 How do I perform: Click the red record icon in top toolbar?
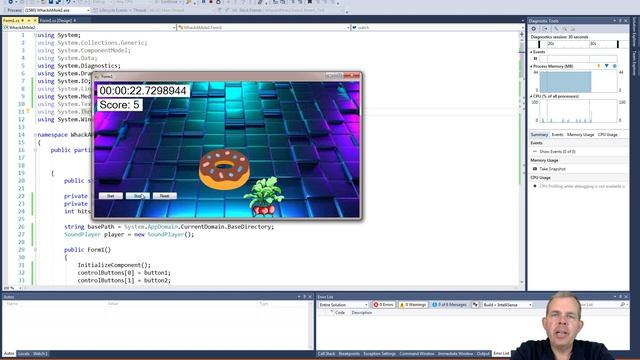[x=211, y=2]
